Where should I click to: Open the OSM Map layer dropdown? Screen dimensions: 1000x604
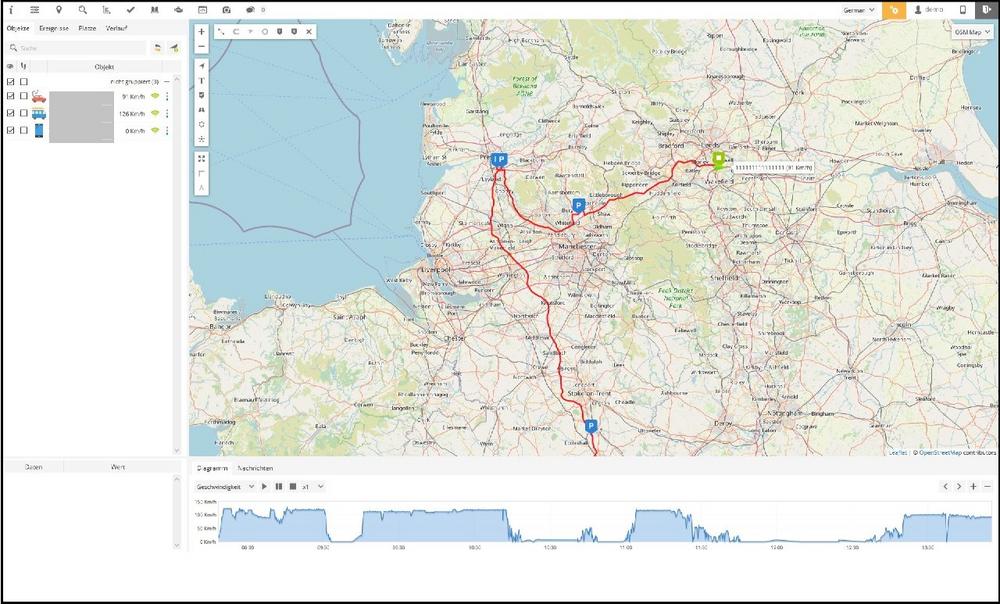point(972,31)
